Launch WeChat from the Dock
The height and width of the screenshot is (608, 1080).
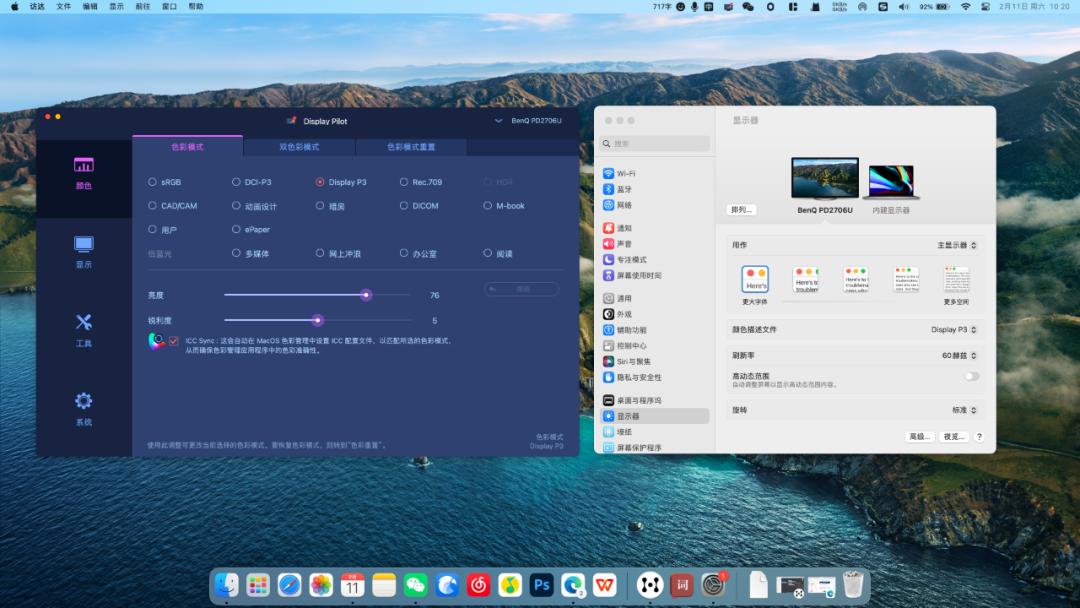coord(416,585)
